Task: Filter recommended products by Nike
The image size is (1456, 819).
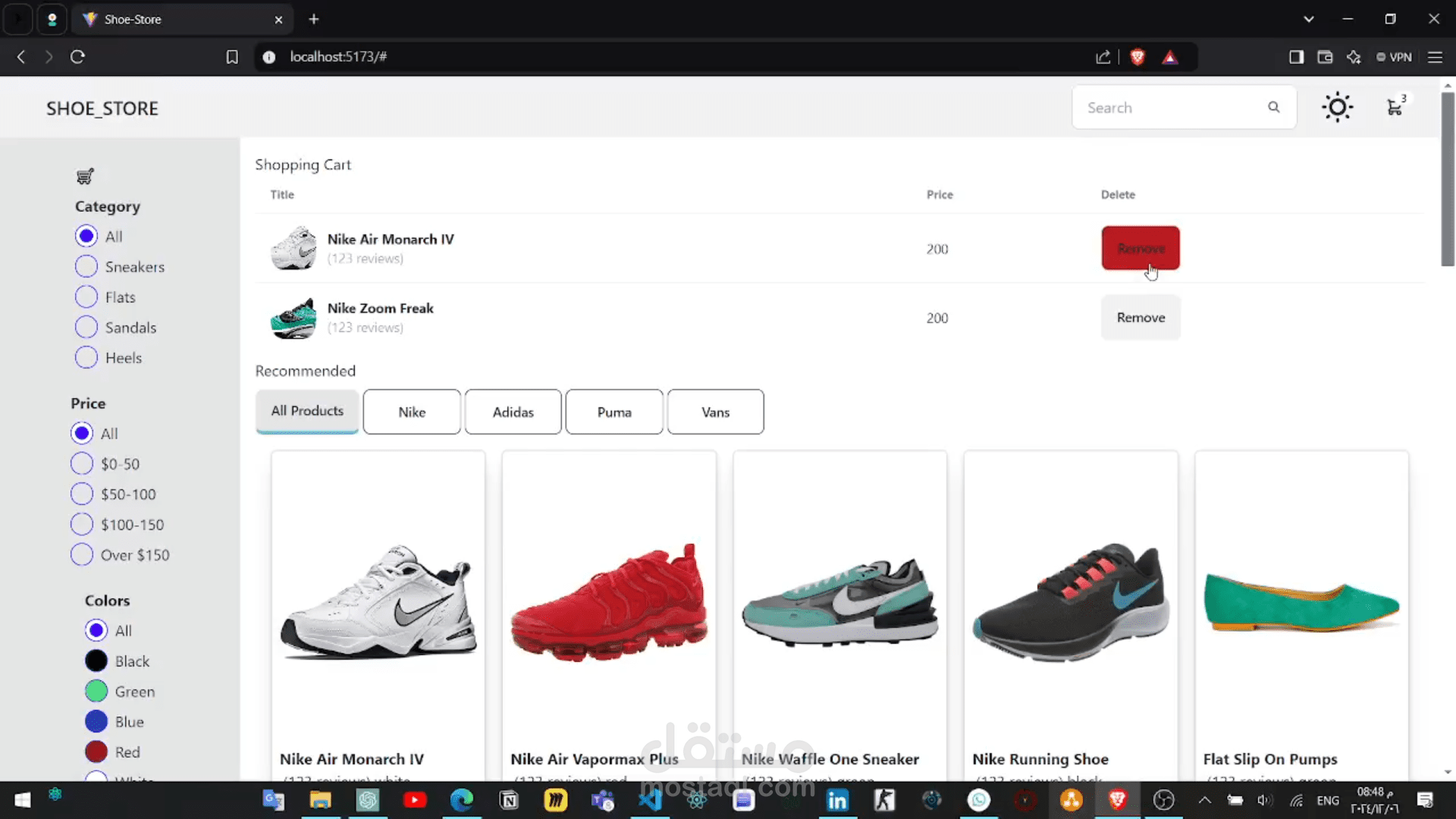Action: pyautogui.click(x=412, y=412)
